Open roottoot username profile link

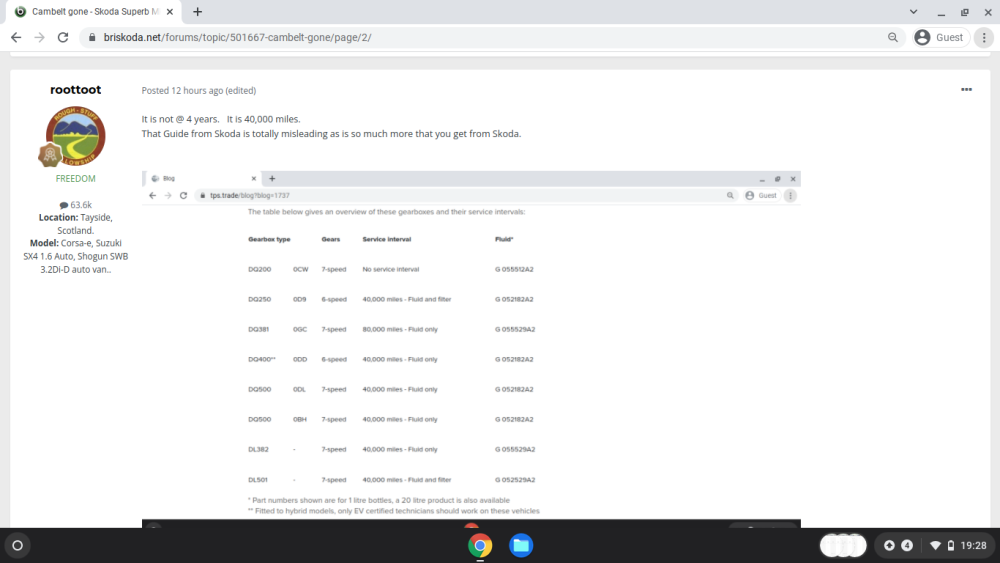point(75,90)
